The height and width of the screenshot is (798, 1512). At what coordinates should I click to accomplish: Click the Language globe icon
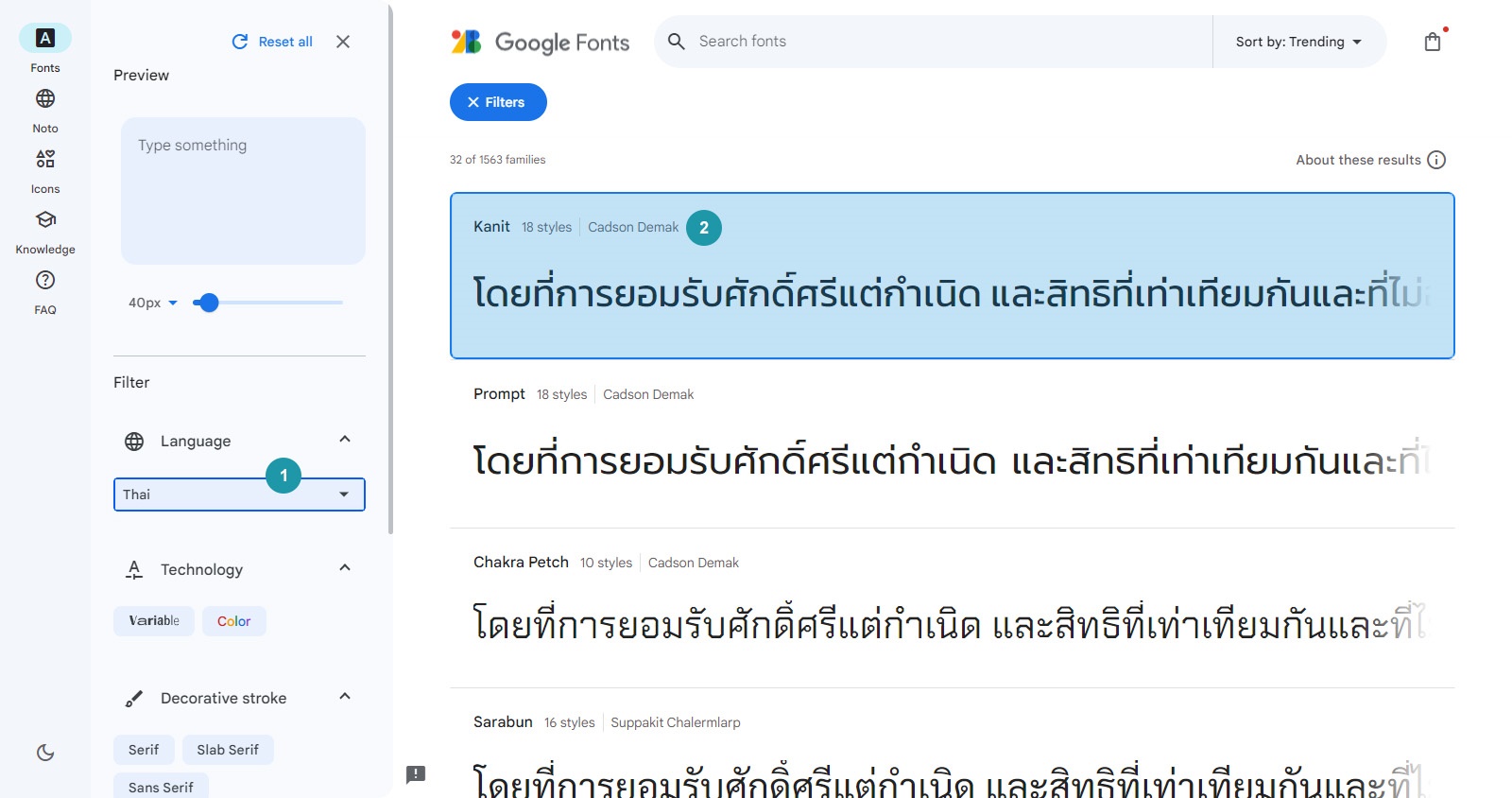click(x=134, y=441)
